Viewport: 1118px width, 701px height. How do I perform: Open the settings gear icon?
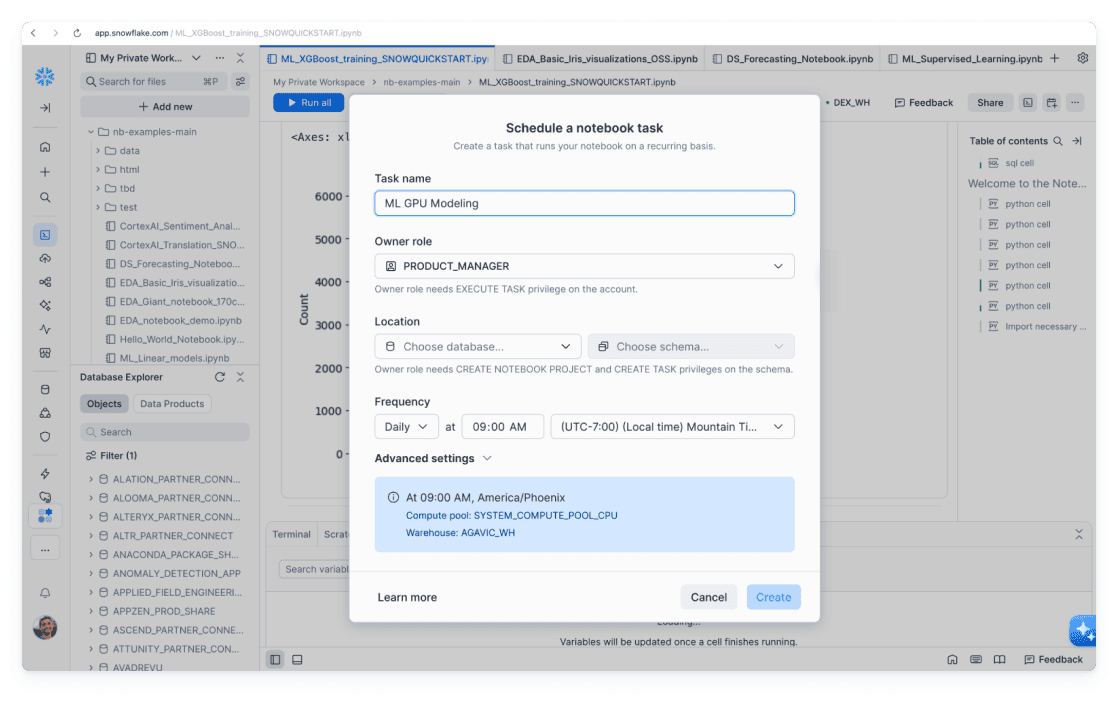pyautogui.click(x=1082, y=58)
